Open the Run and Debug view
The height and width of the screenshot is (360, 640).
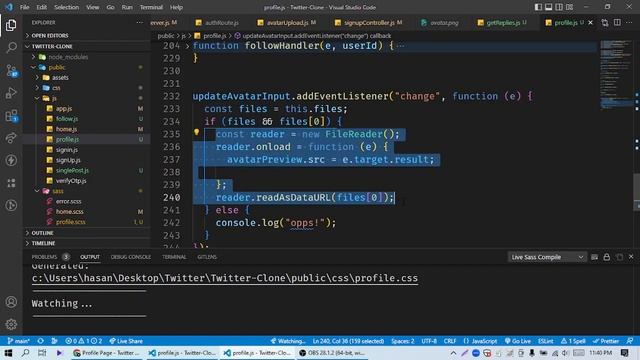11,93
